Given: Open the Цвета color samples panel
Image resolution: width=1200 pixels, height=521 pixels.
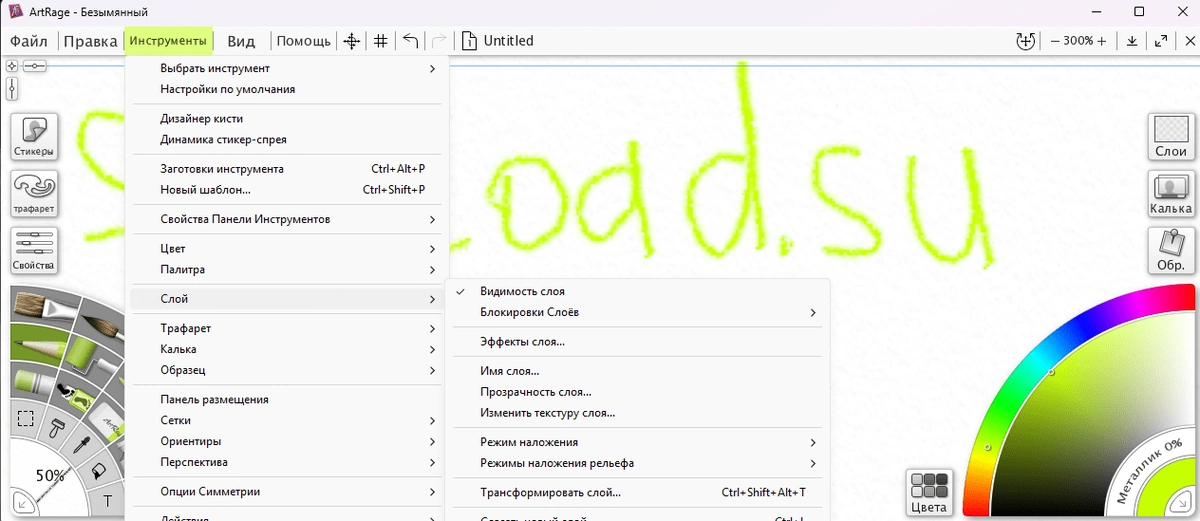Looking at the screenshot, I should [x=929, y=493].
